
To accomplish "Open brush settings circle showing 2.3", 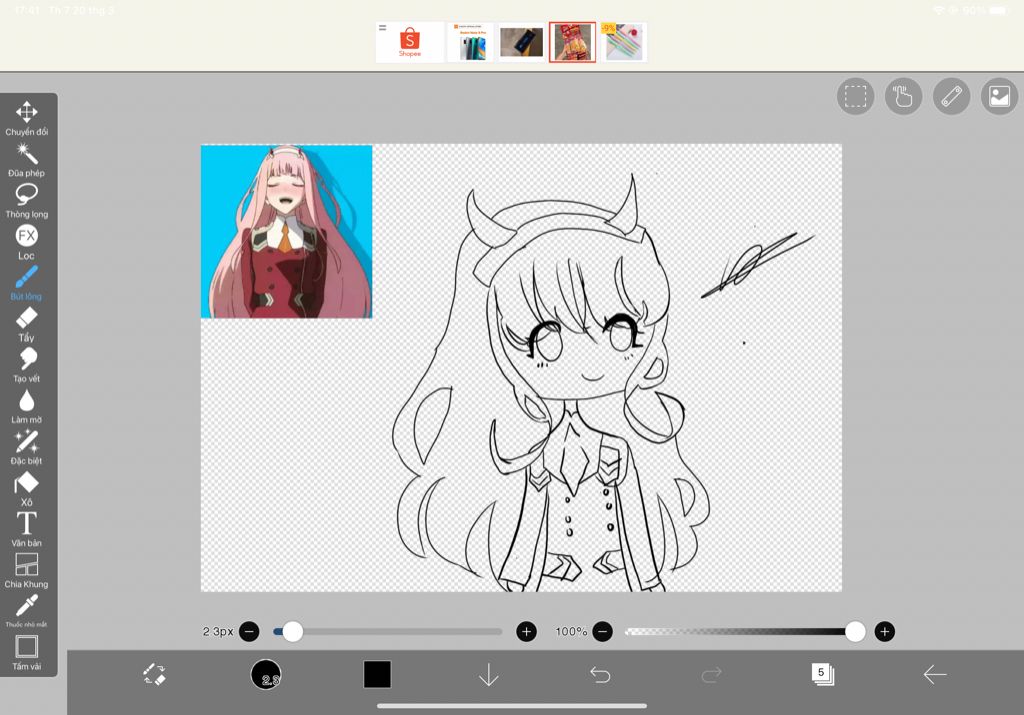I will [266, 674].
